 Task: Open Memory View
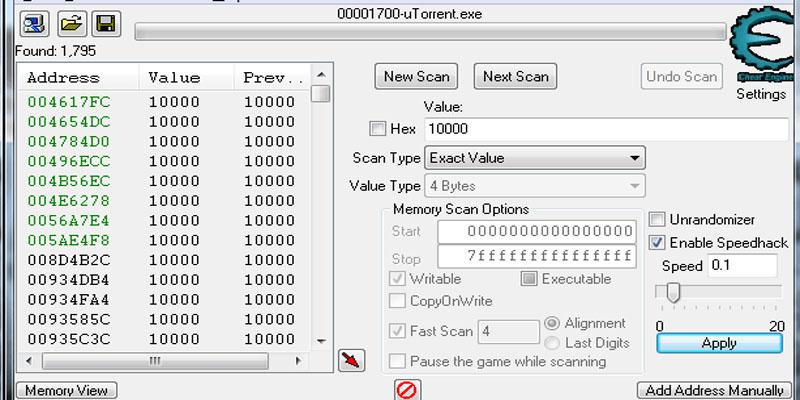pos(67,391)
